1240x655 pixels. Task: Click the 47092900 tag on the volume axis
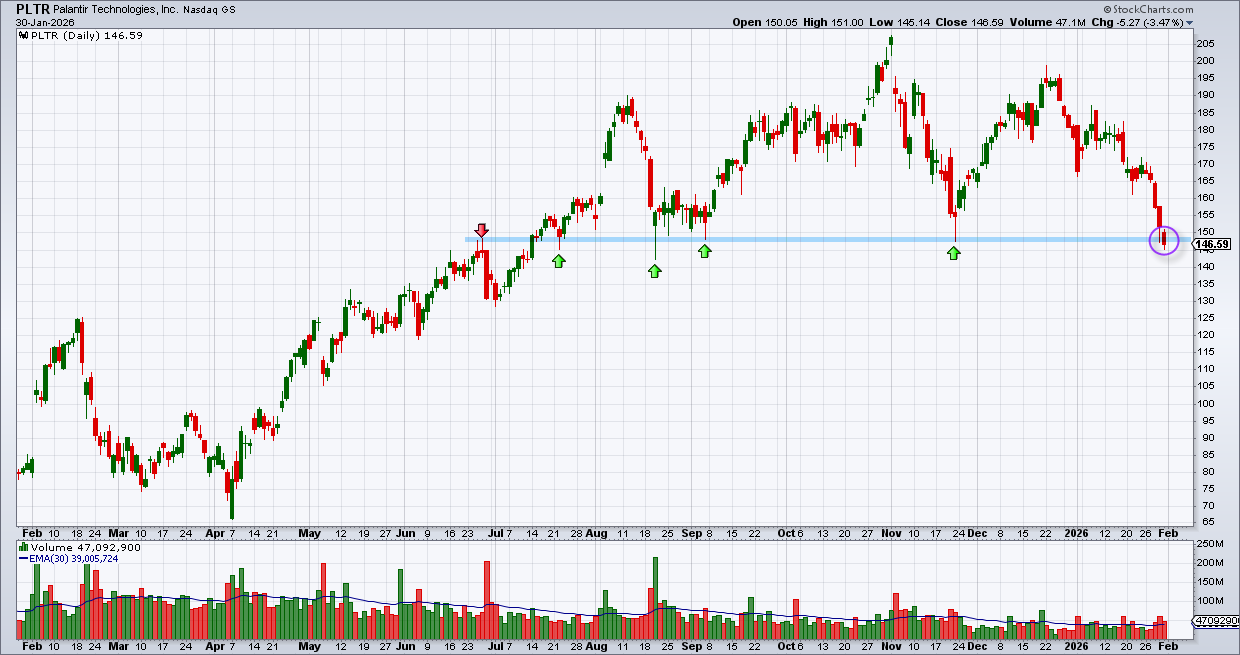(x=1216, y=621)
